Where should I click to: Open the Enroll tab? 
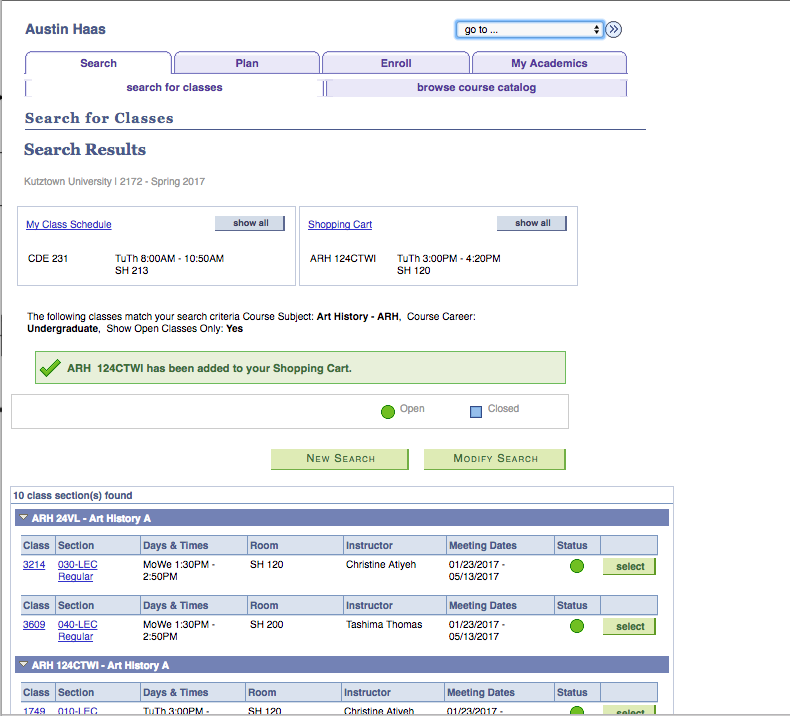(396, 63)
